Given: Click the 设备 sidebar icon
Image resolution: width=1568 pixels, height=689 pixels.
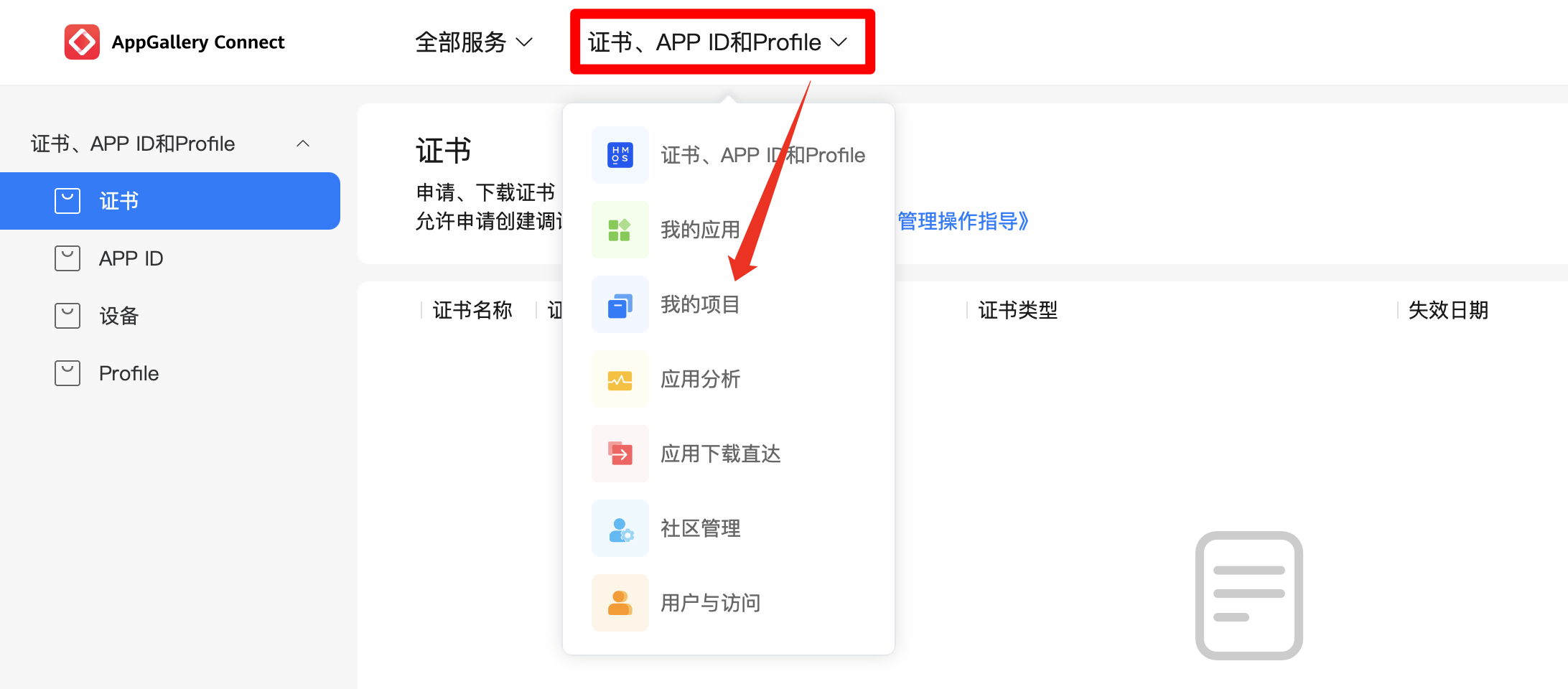Looking at the screenshot, I should tap(67, 315).
